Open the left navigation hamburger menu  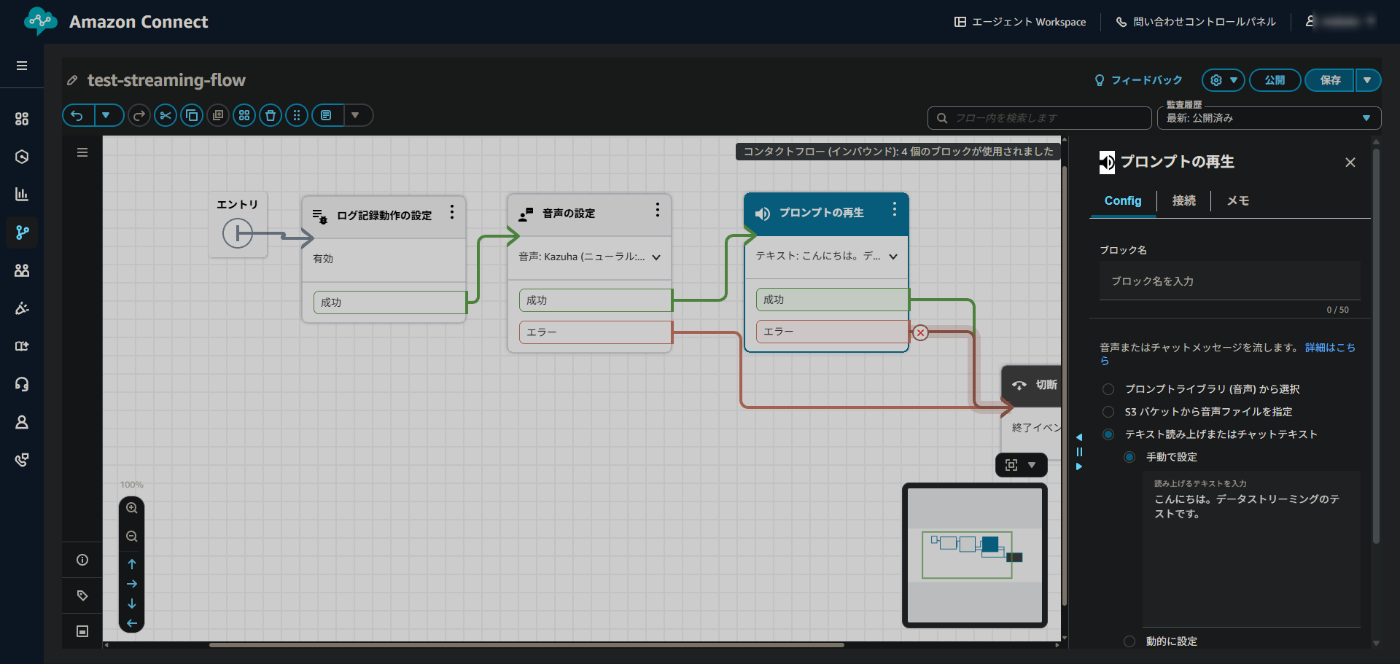tap(22, 65)
